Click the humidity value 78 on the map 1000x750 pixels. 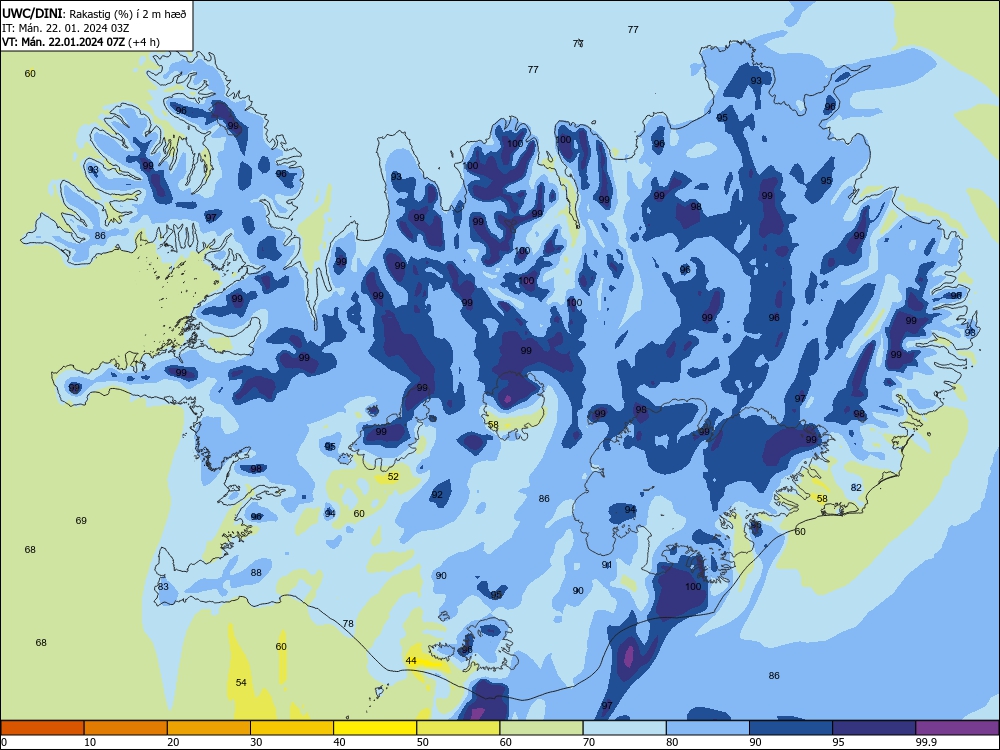(x=348, y=624)
